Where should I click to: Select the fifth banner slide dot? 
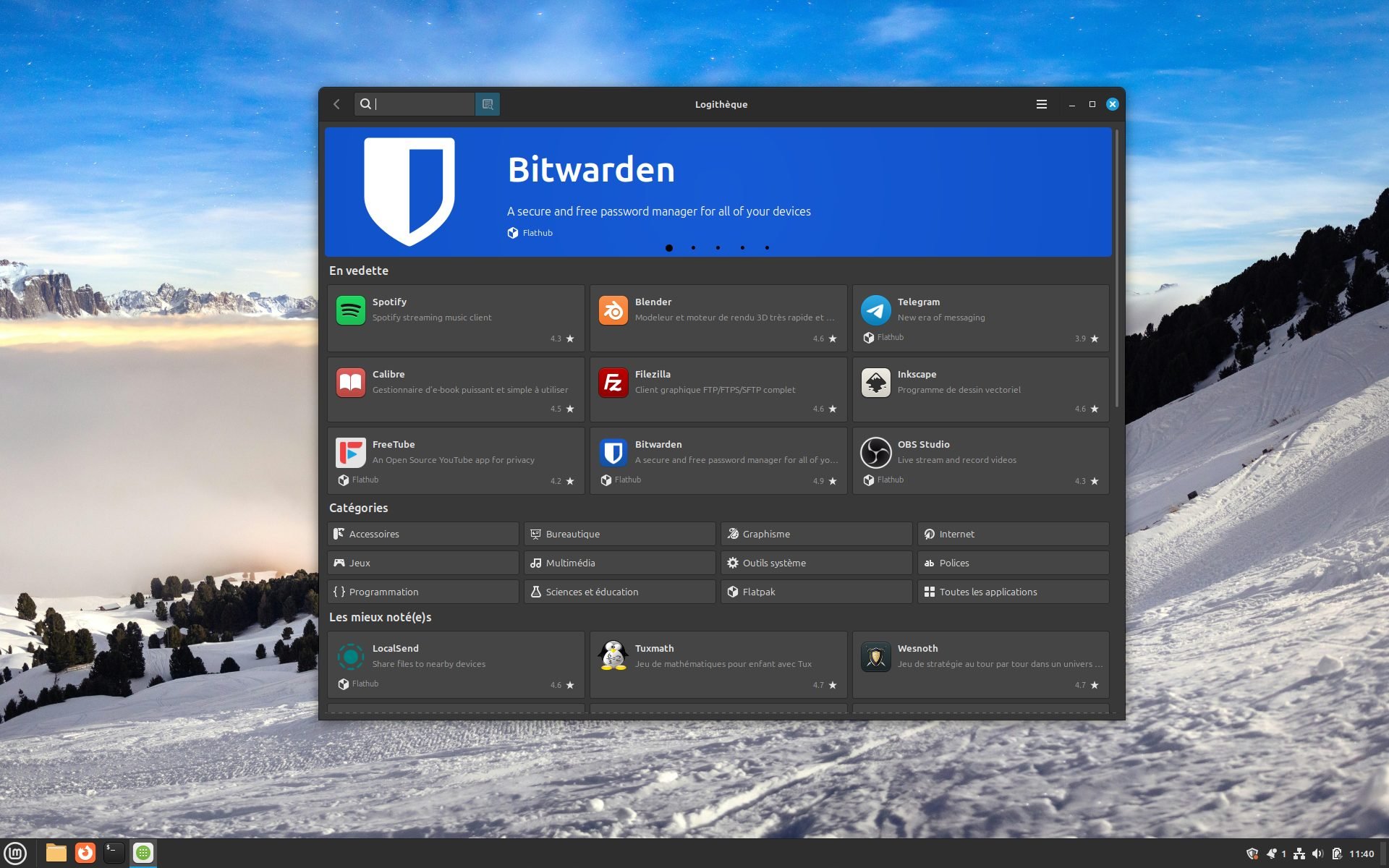click(x=767, y=248)
